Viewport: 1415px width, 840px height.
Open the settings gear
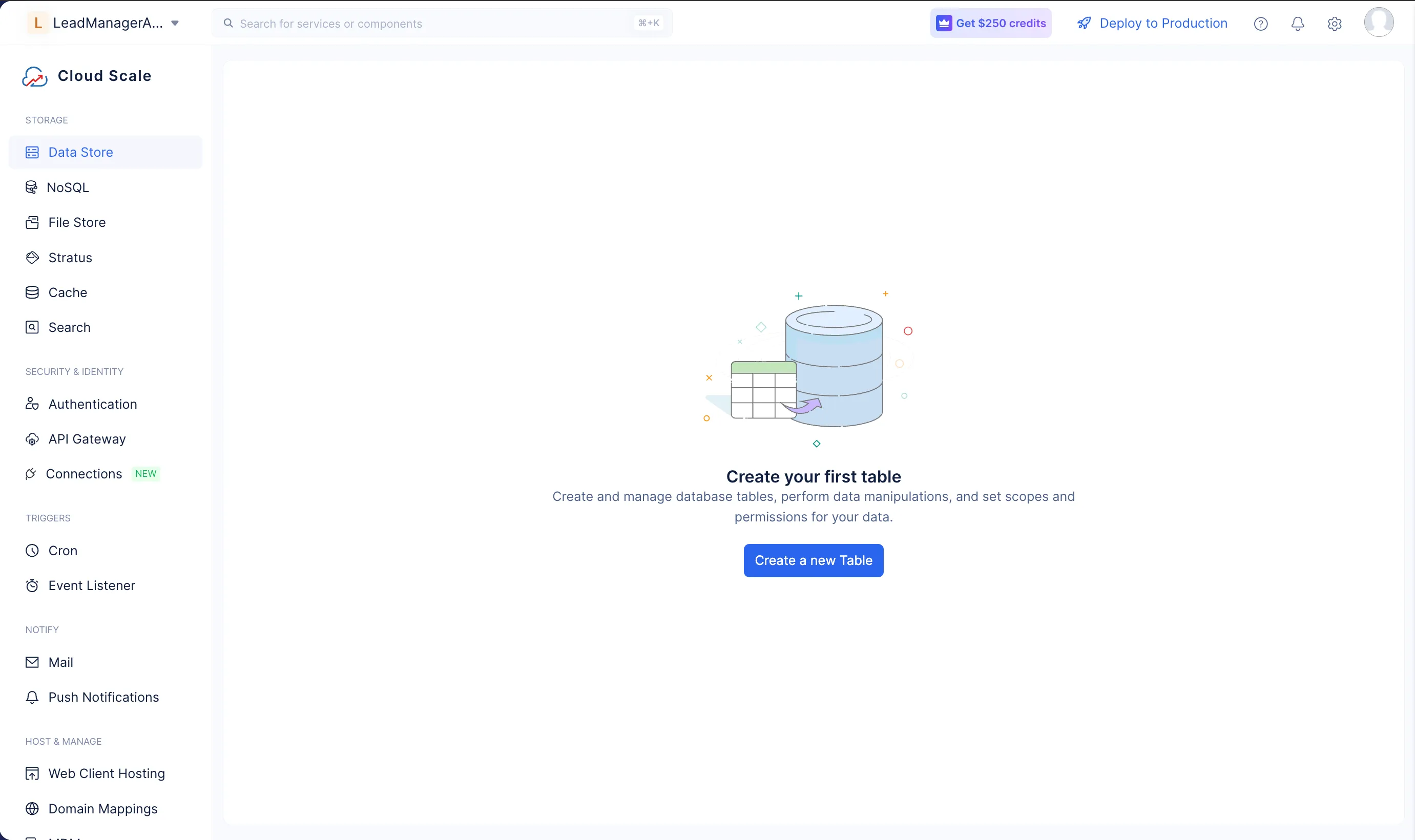(x=1335, y=23)
